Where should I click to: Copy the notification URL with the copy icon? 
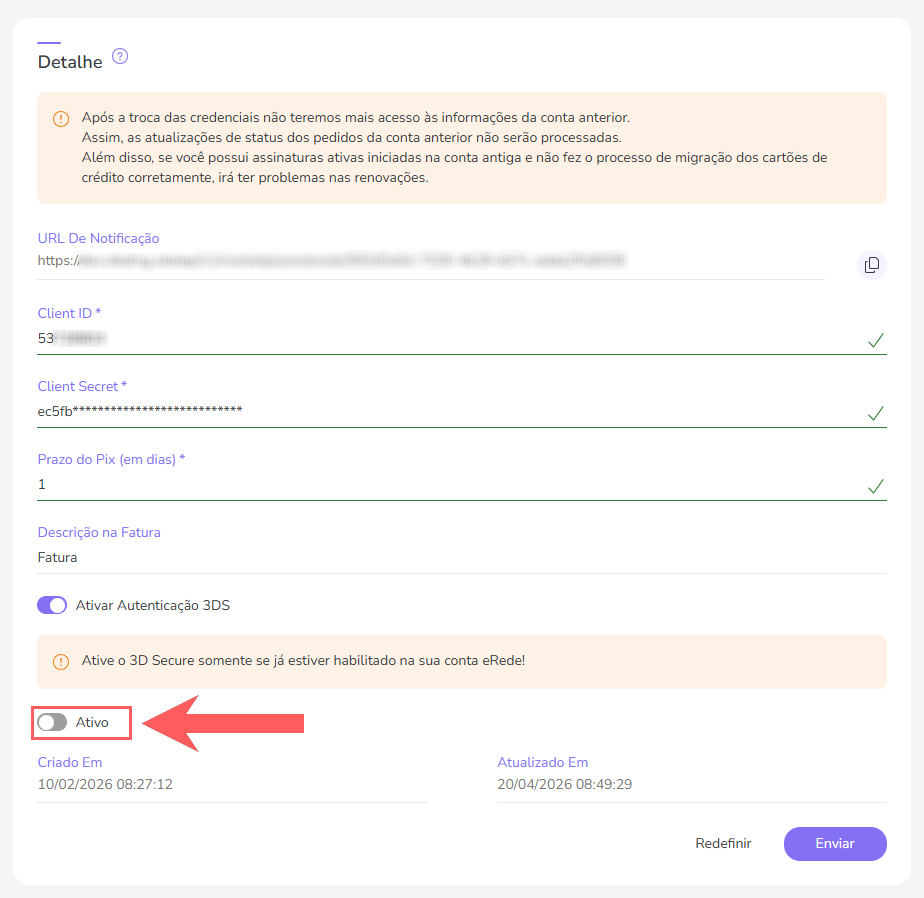(x=872, y=265)
